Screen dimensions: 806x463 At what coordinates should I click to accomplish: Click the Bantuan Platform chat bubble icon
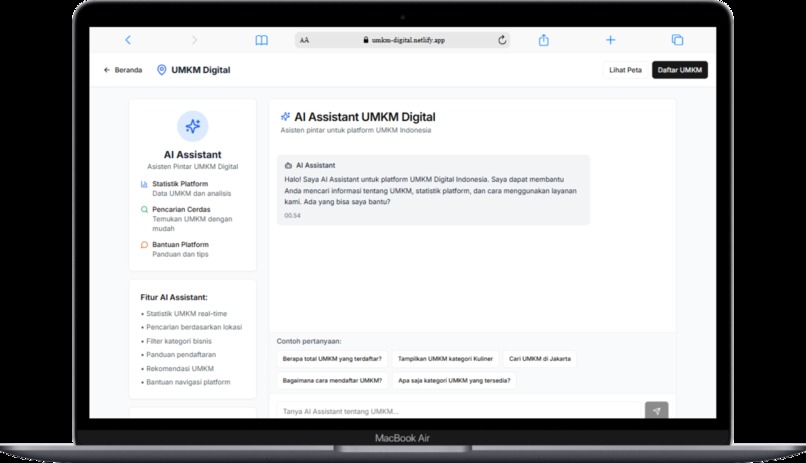point(144,245)
